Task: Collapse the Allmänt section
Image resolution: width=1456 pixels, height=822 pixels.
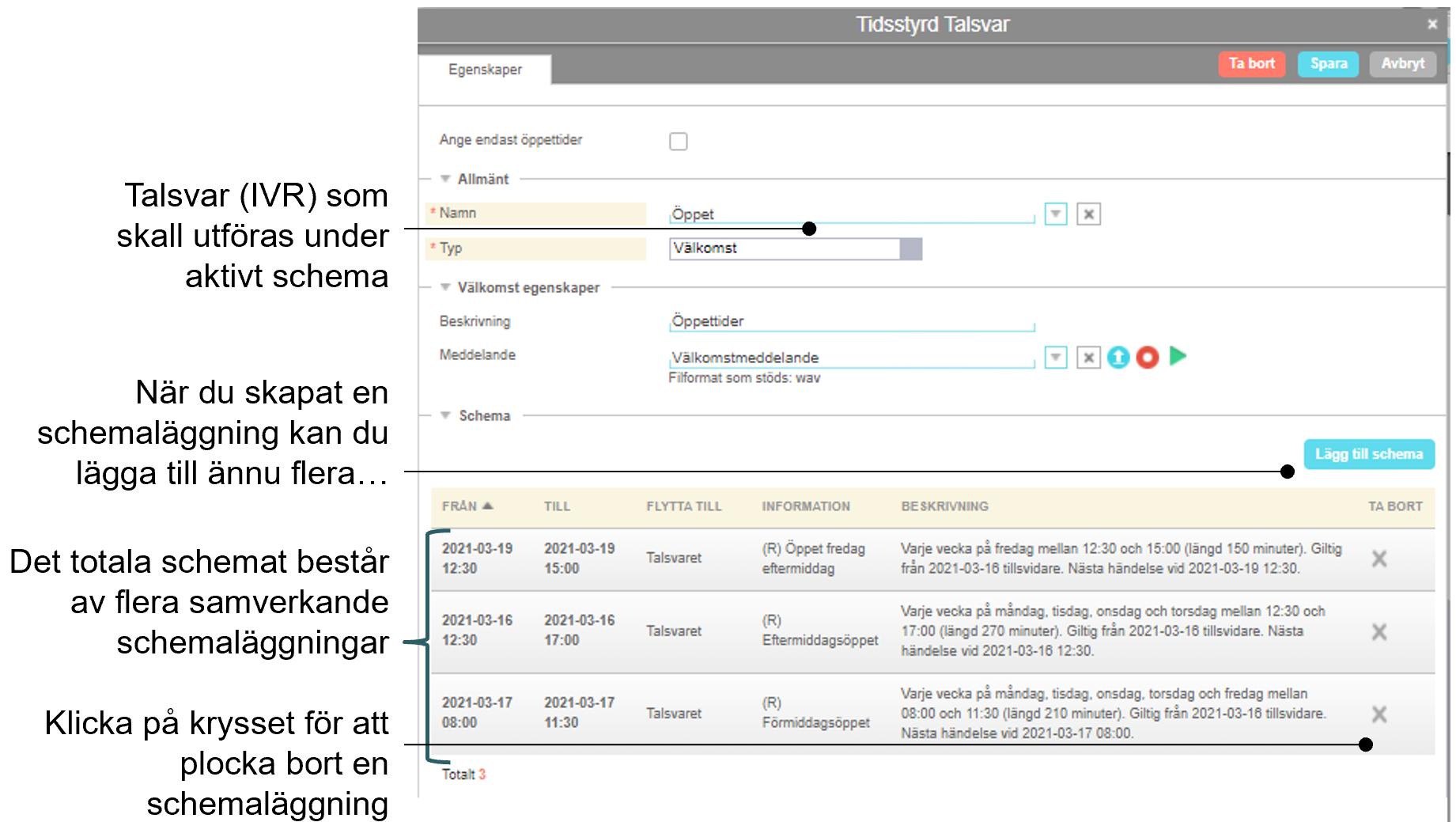Action: point(445,179)
